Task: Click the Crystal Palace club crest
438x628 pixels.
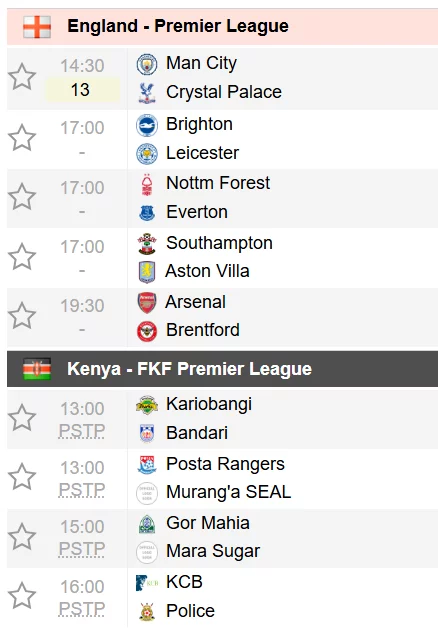Action: click(x=147, y=93)
